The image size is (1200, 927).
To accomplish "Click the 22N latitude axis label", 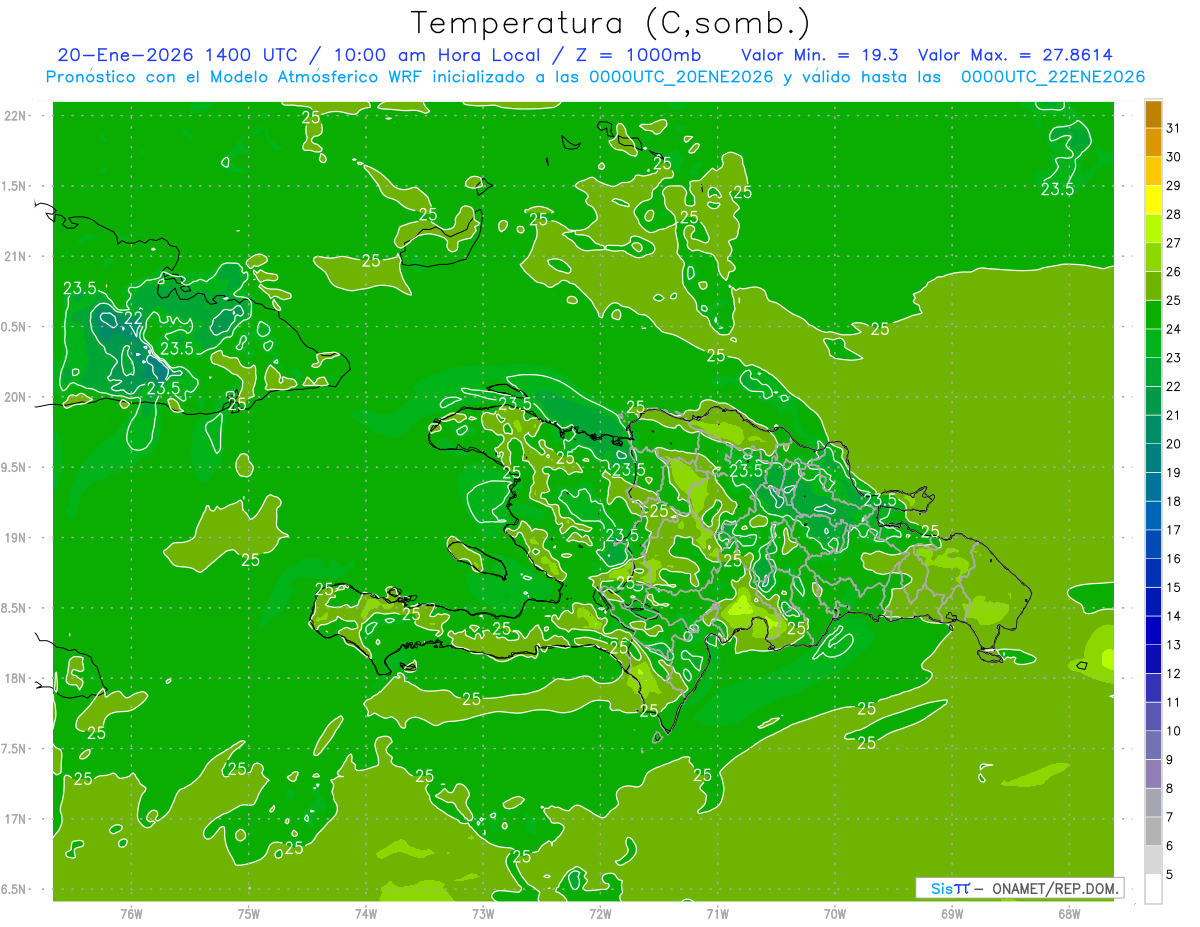I will pos(17,116).
